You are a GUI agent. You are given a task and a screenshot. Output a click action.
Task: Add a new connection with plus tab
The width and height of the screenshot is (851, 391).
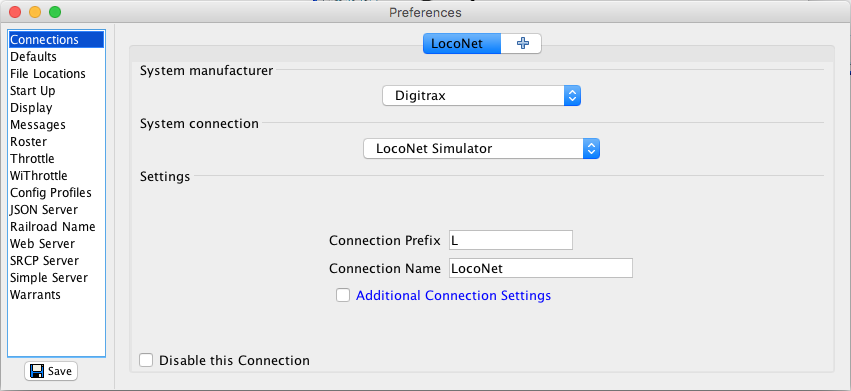pyautogui.click(x=522, y=43)
